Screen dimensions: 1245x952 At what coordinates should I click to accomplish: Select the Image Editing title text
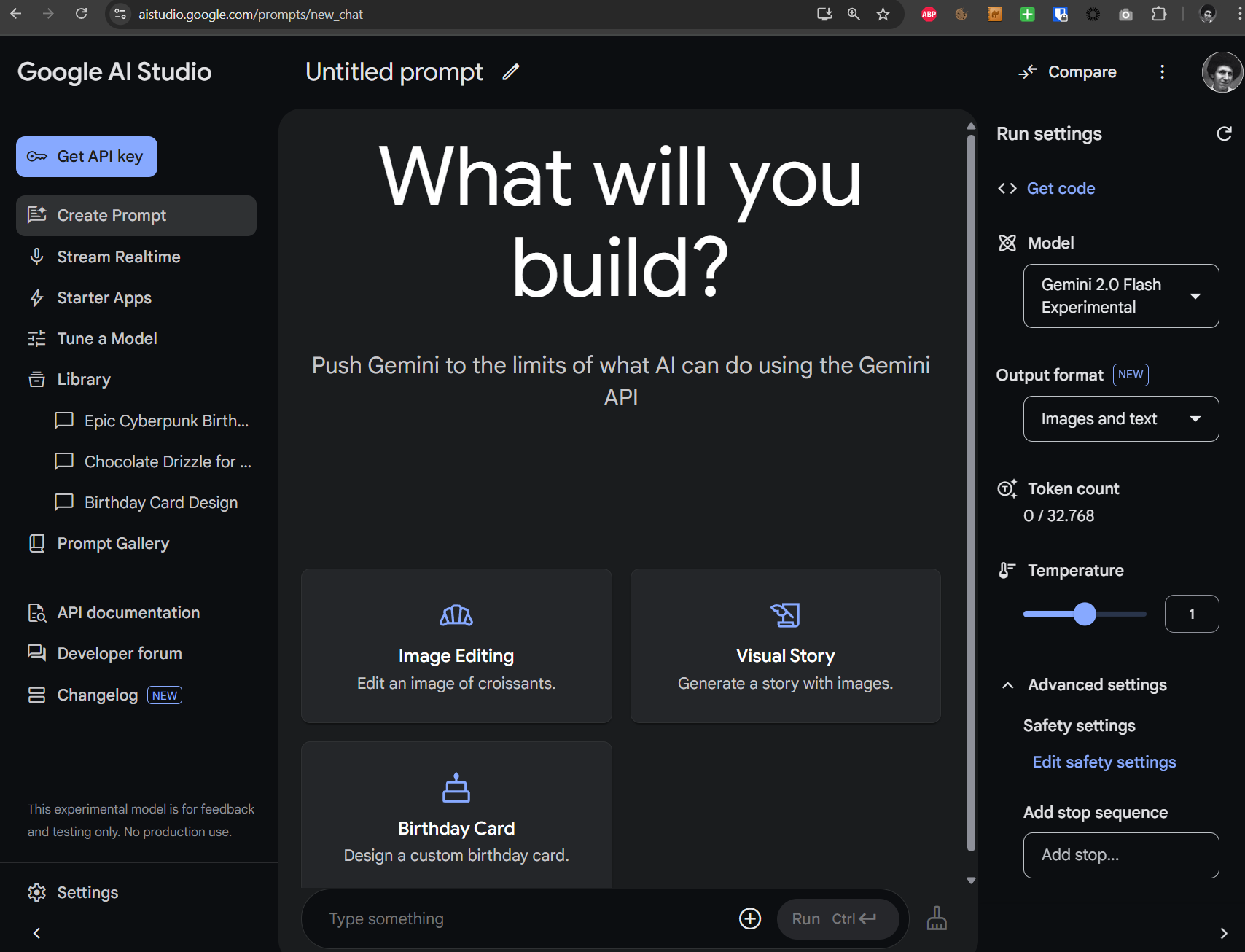click(x=456, y=656)
